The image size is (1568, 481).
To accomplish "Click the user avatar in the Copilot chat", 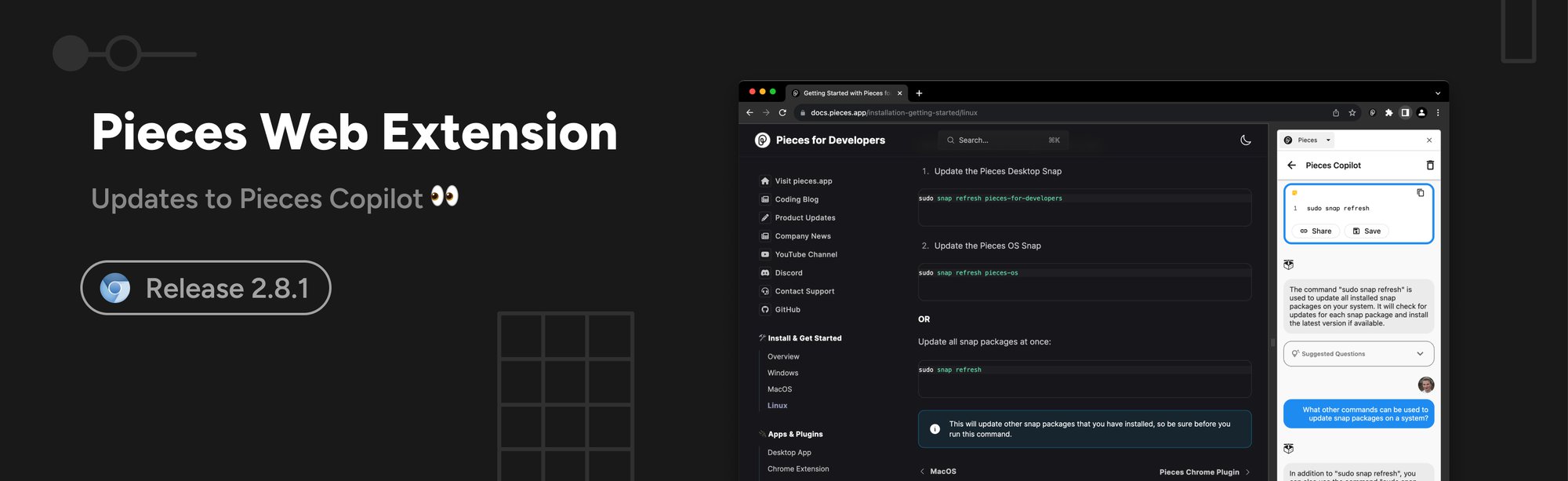I will [1426, 384].
